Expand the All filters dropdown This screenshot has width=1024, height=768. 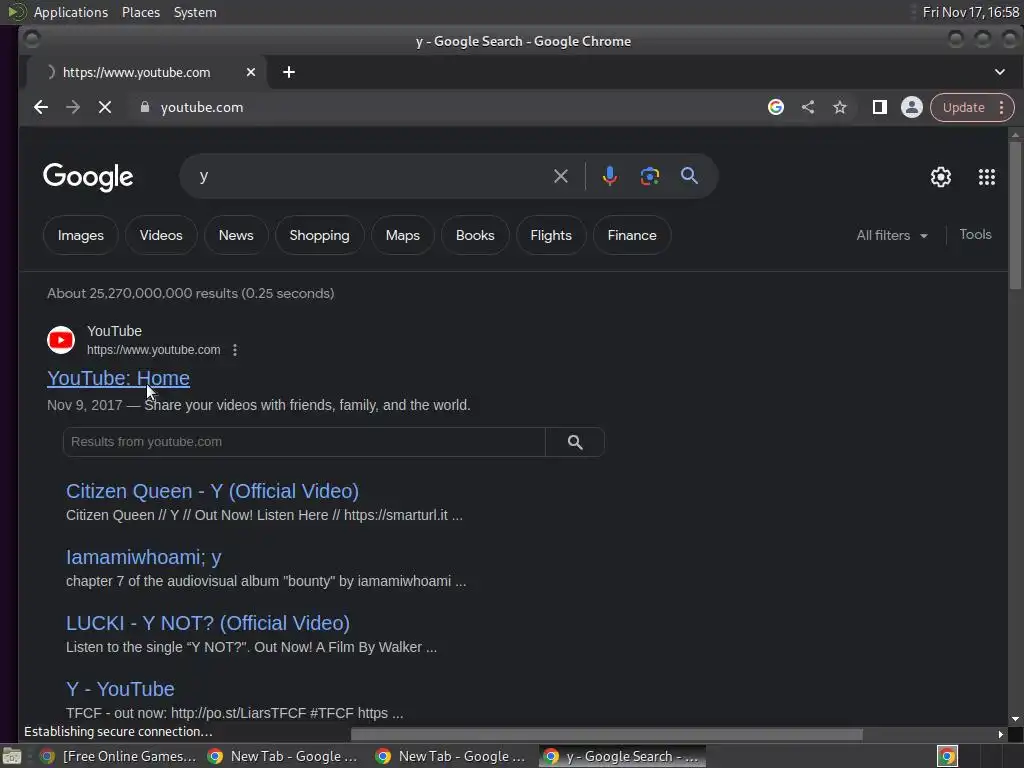pos(892,235)
